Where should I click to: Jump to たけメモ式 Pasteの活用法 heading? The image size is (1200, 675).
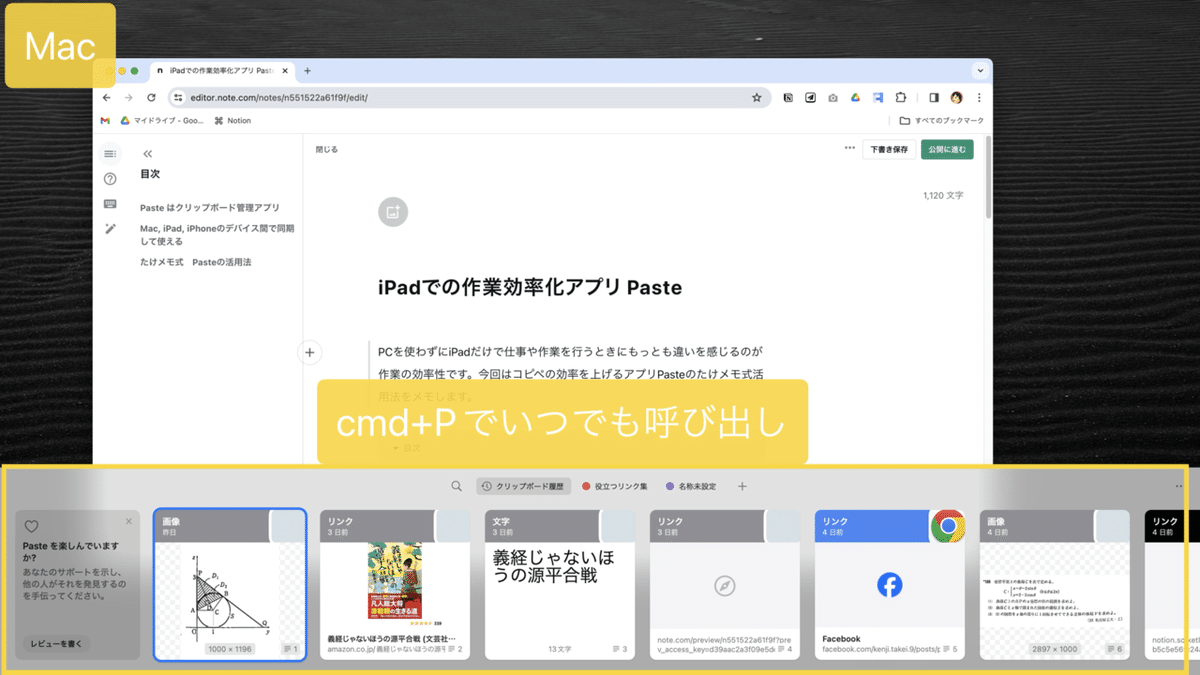click(x=195, y=262)
